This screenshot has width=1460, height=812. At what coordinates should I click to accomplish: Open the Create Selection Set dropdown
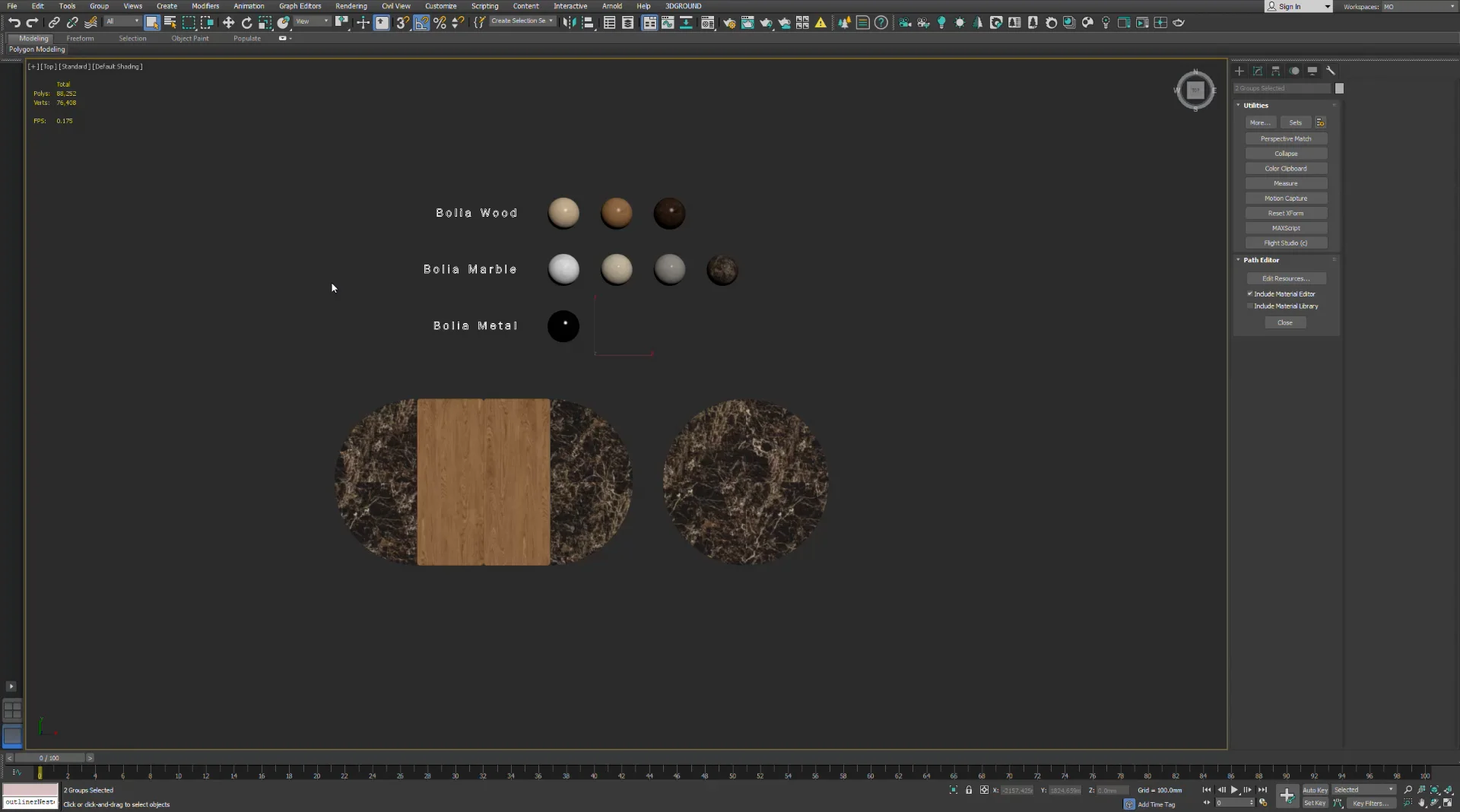coord(551,21)
